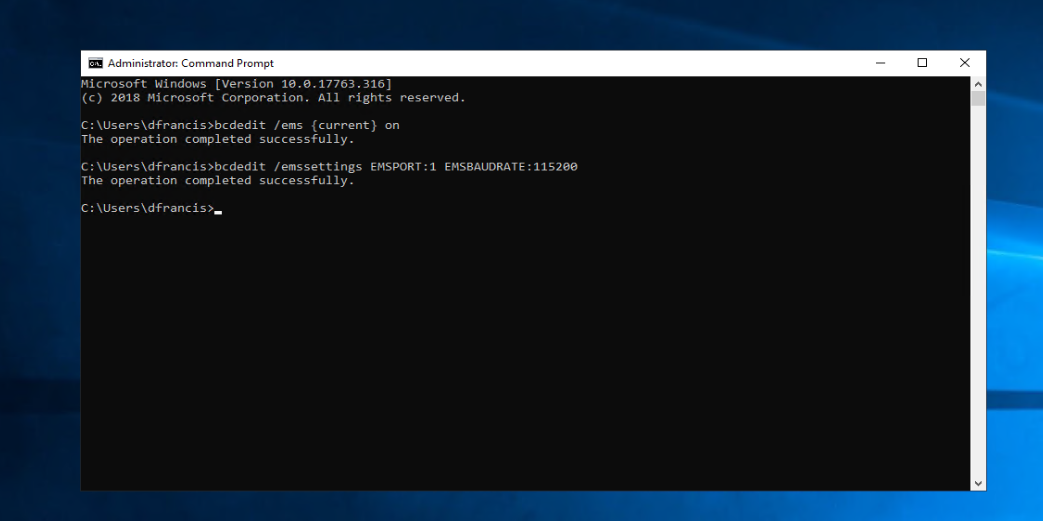The image size is (1043, 521).
Task: Minimize the Command Prompt window
Action: click(x=880, y=63)
